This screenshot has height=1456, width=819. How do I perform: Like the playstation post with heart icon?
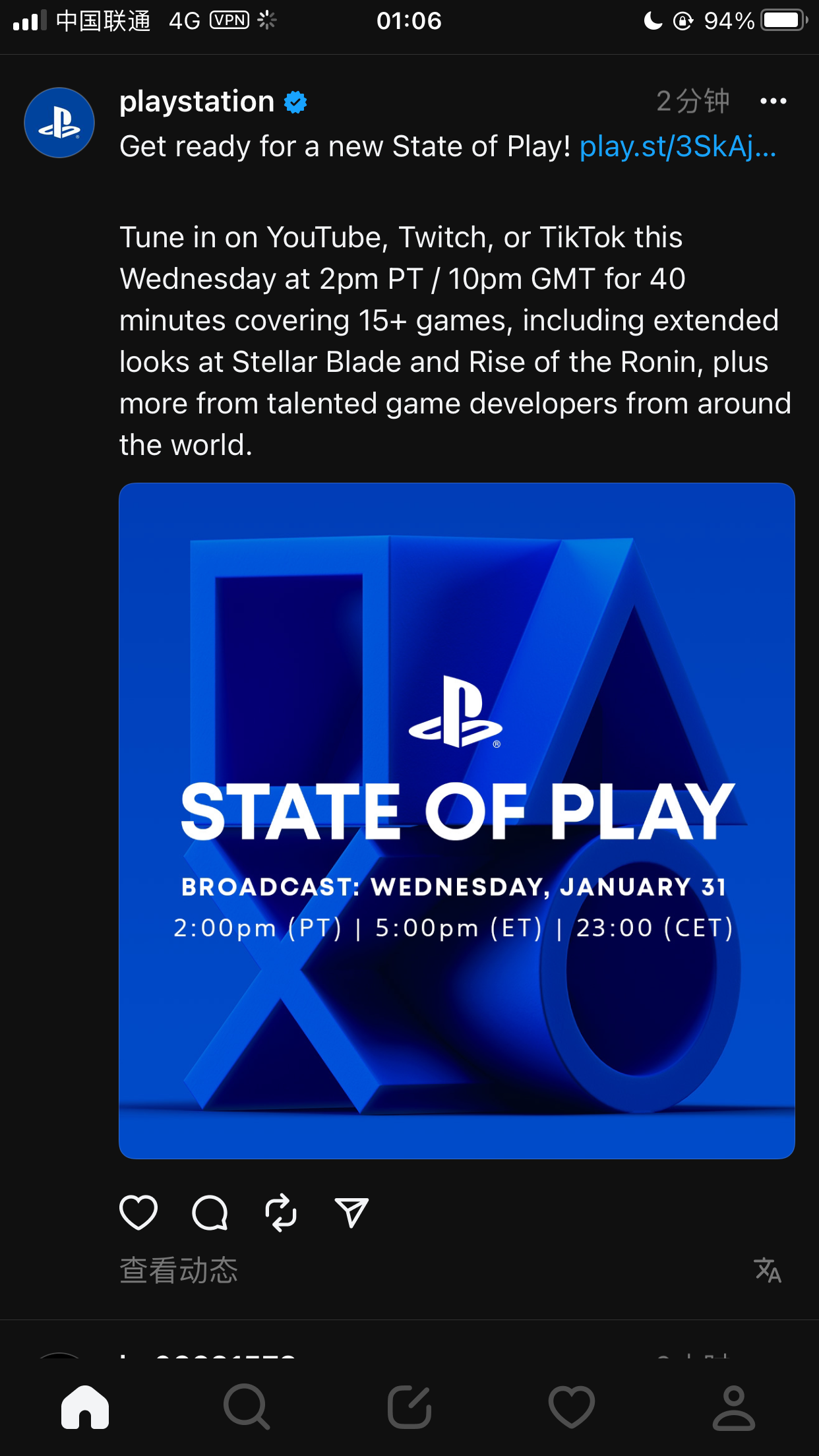coord(138,1212)
